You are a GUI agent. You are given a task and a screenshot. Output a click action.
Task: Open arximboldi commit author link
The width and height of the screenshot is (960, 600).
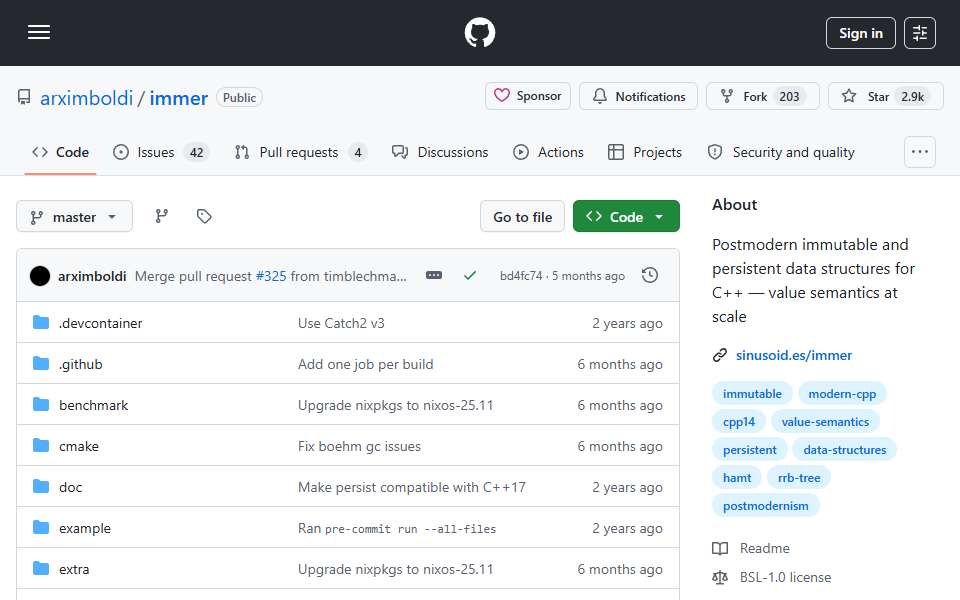tap(92, 276)
